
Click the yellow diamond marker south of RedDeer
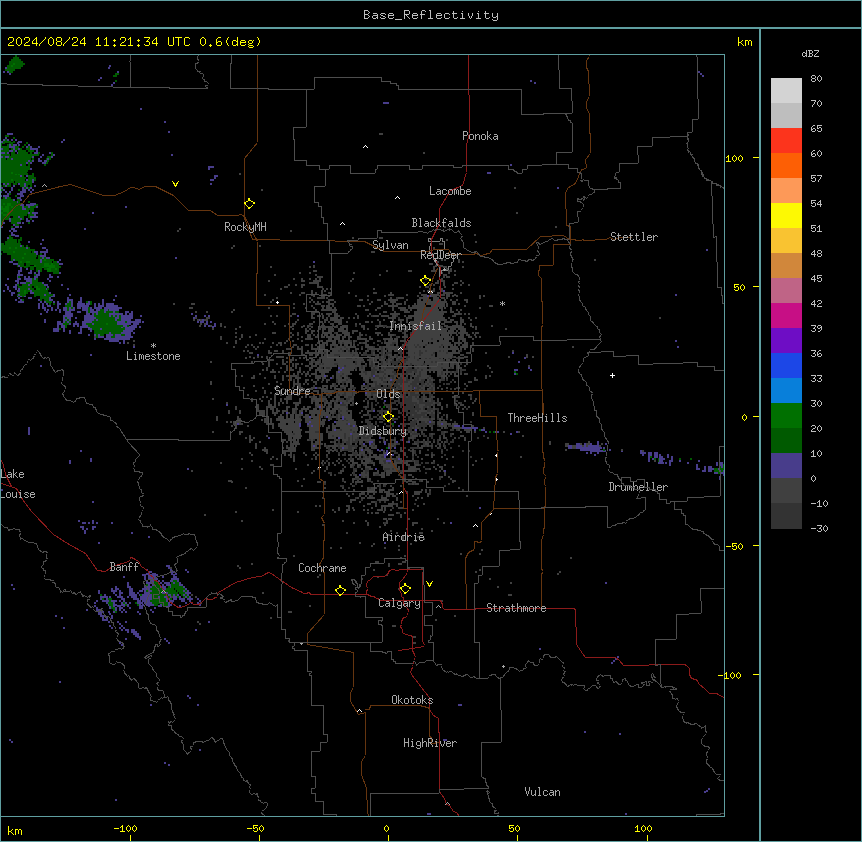coord(426,281)
